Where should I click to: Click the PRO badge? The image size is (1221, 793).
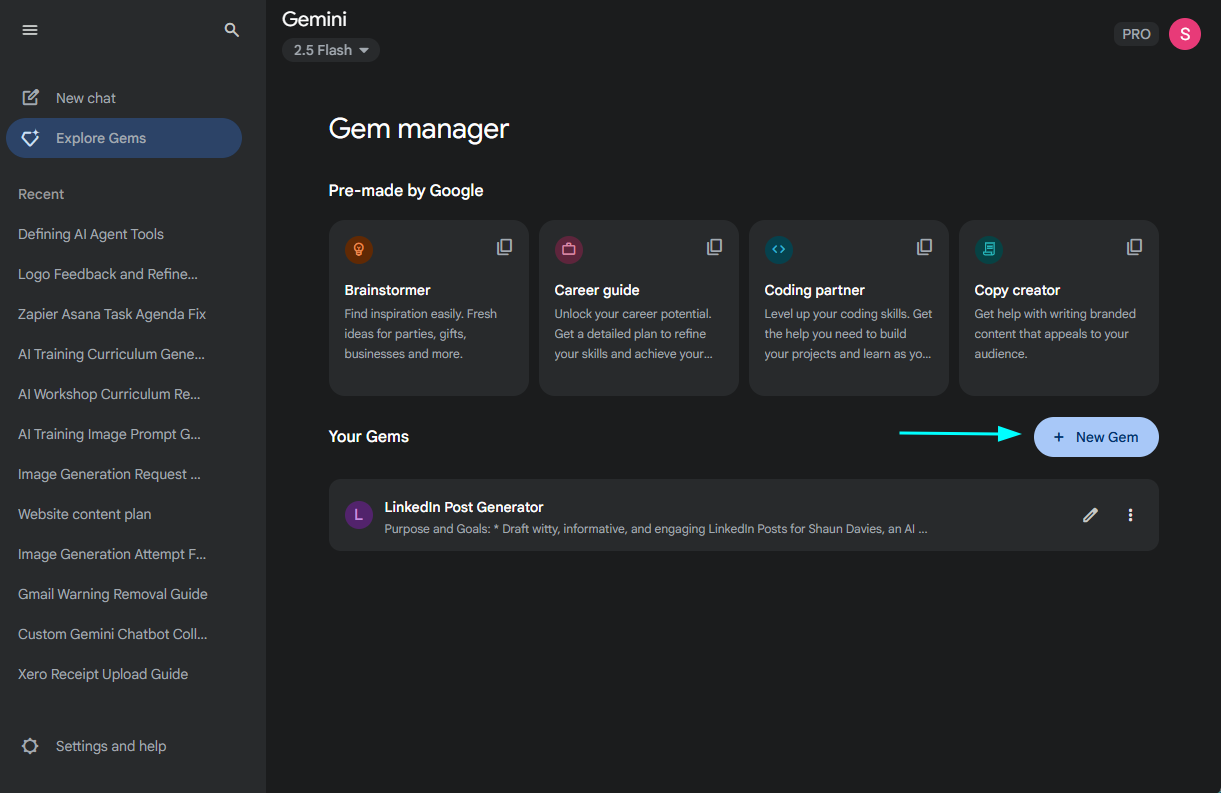pyautogui.click(x=1136, y=34)
